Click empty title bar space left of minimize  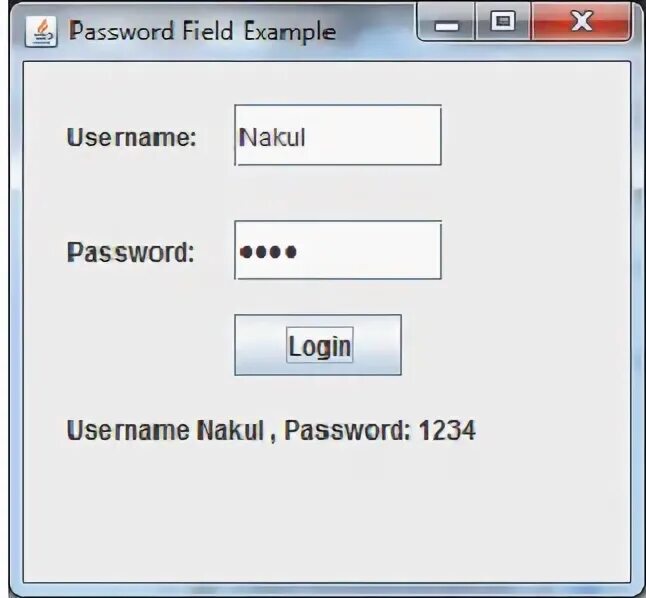pos(377,31)
